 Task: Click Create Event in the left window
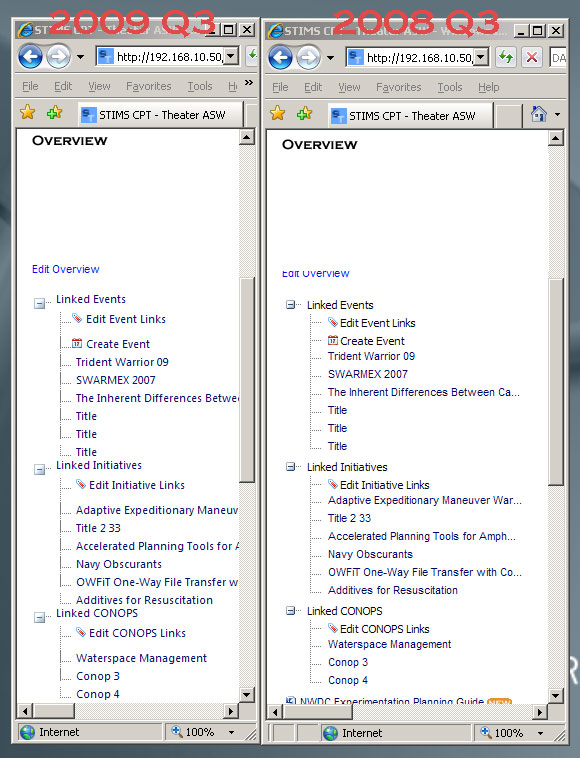118,344
